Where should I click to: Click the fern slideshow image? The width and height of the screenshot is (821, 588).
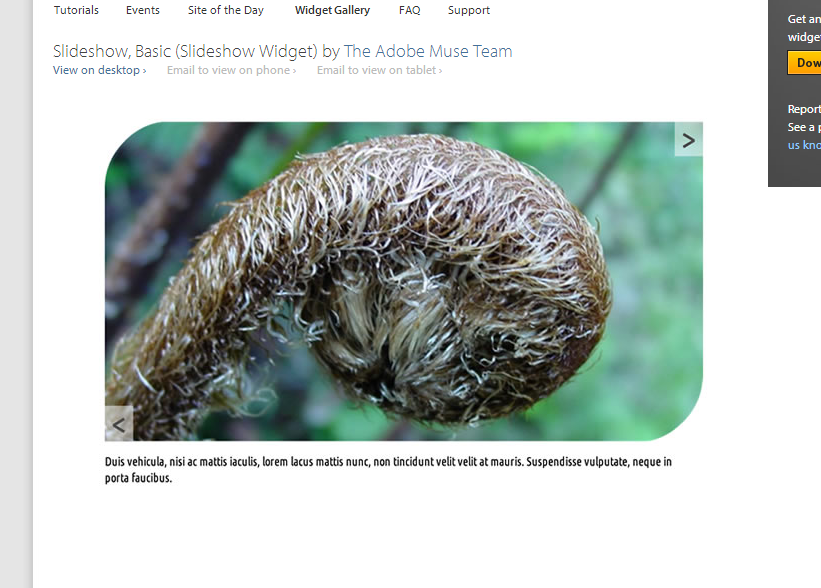pyautogui.click(x=404, y=281)
